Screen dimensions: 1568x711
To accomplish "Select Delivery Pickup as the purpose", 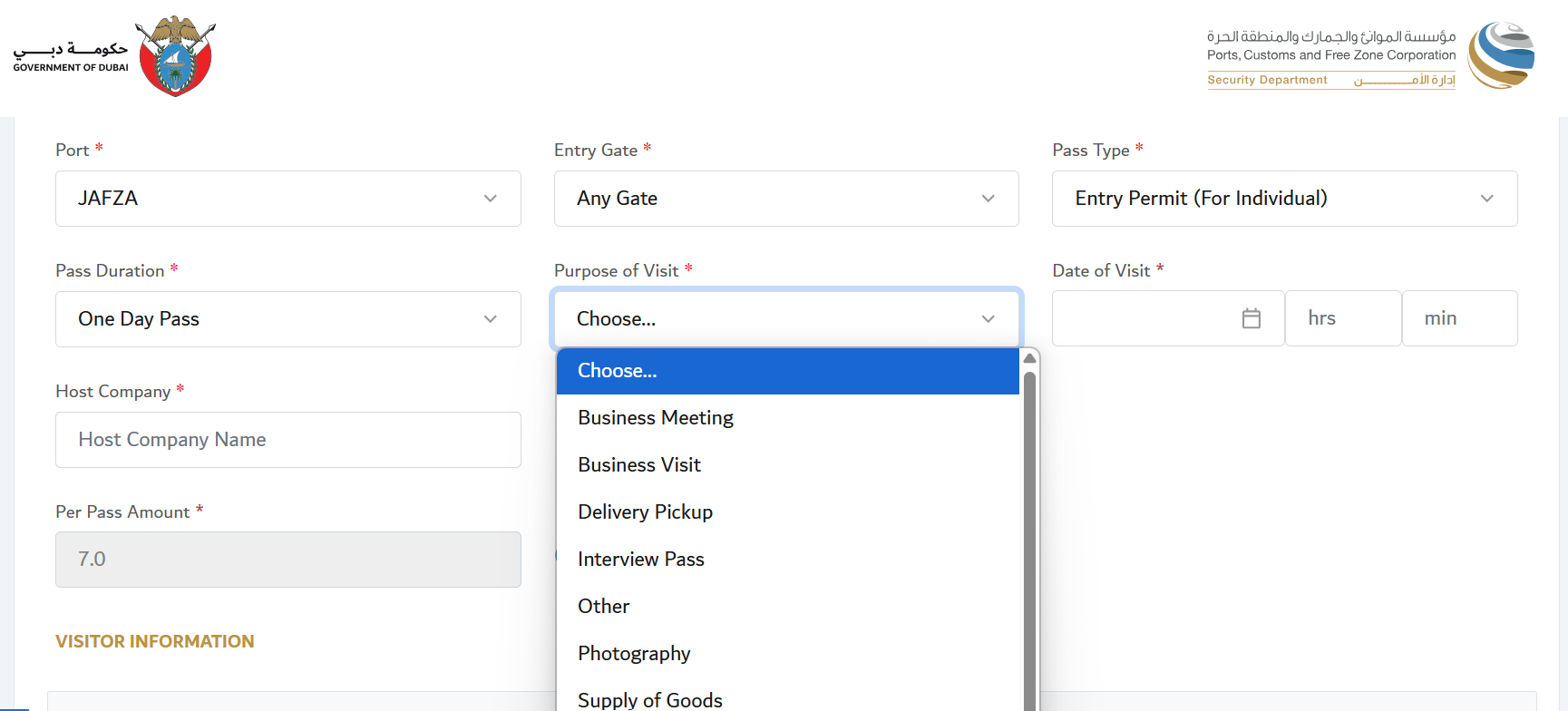I will (x=645, y=512).
